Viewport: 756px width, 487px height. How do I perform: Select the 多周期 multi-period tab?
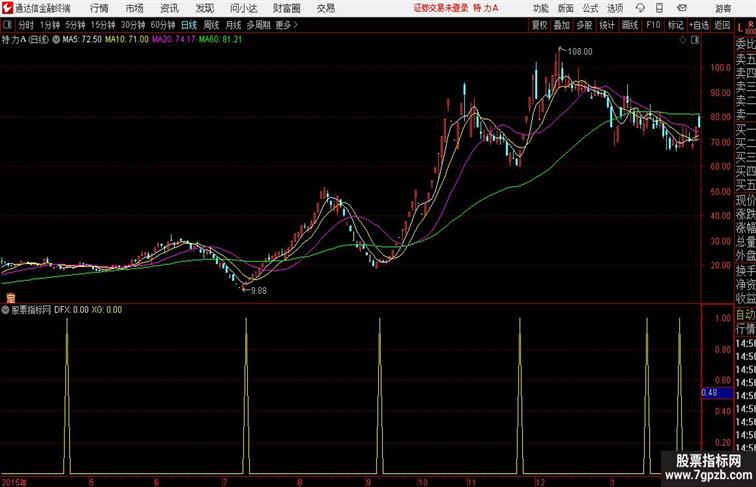click(258, 25)
